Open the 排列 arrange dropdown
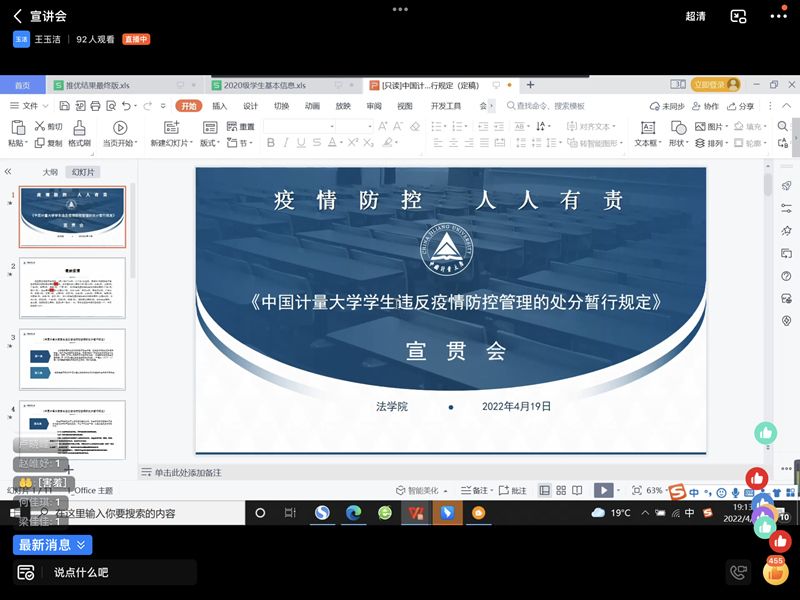The image size is (800, 600). pyautogui.click(x=711, y=143)
